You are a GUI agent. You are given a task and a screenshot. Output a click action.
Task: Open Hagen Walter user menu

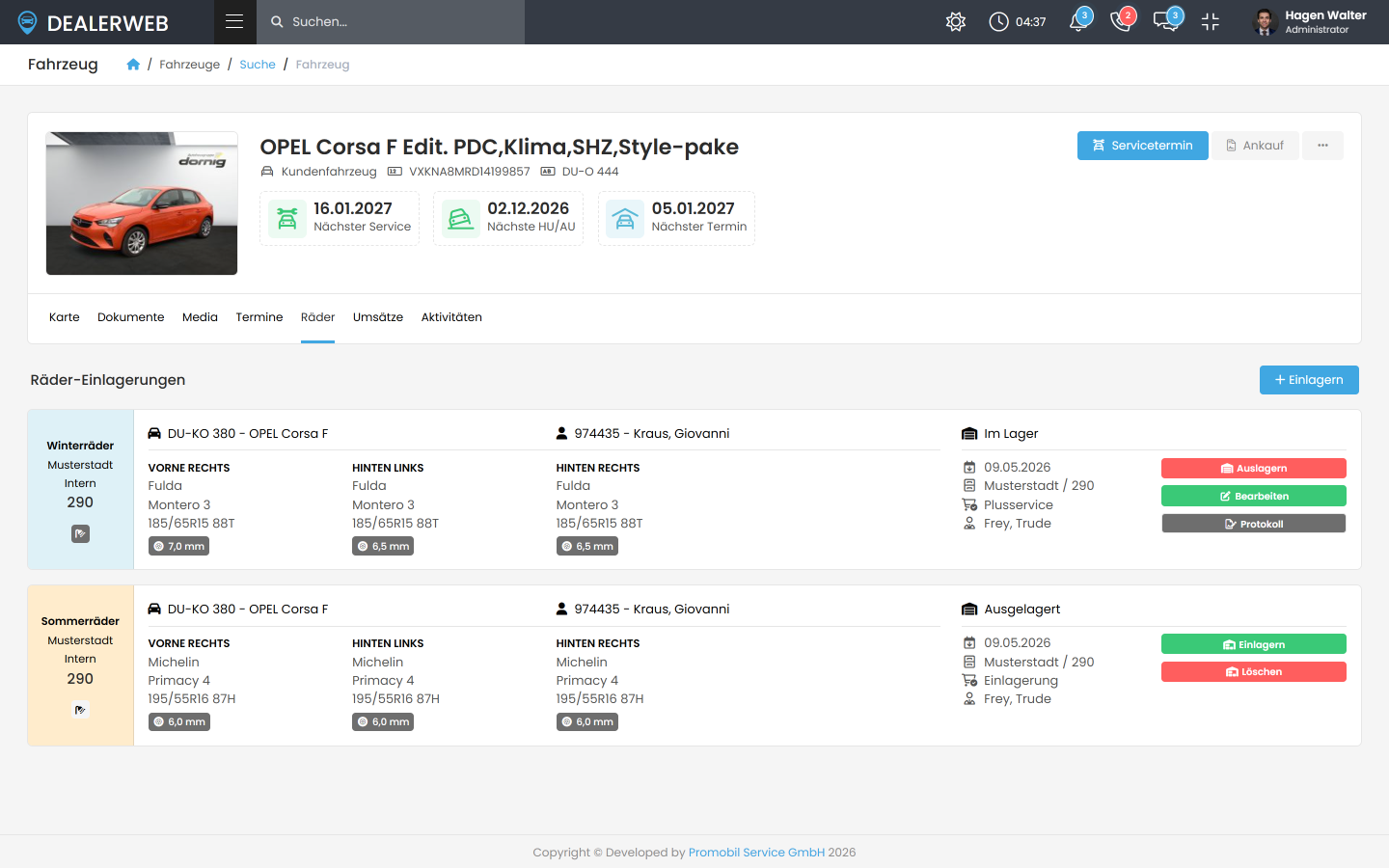[1309, 22]
